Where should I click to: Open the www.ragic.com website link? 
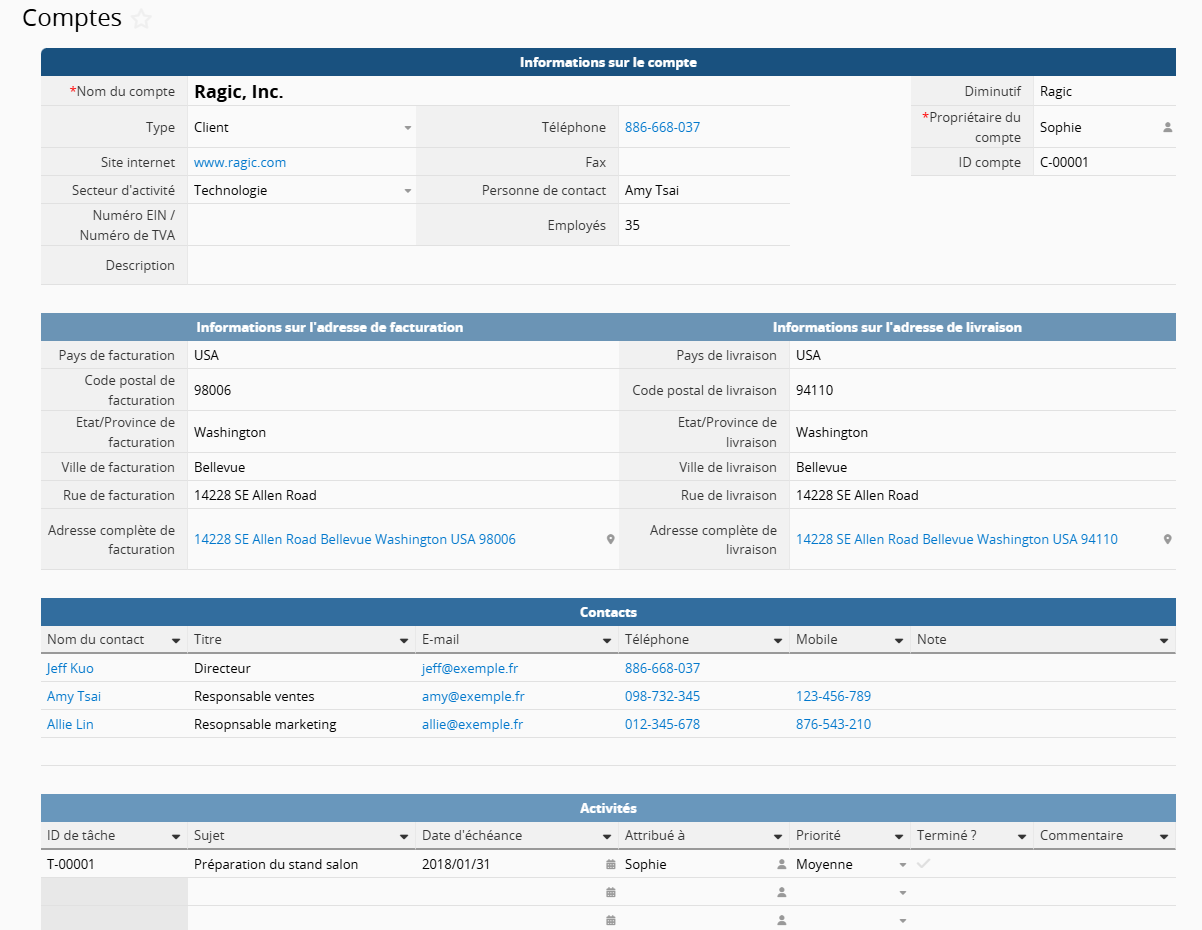pyautogui.click(x=240, y=162)
